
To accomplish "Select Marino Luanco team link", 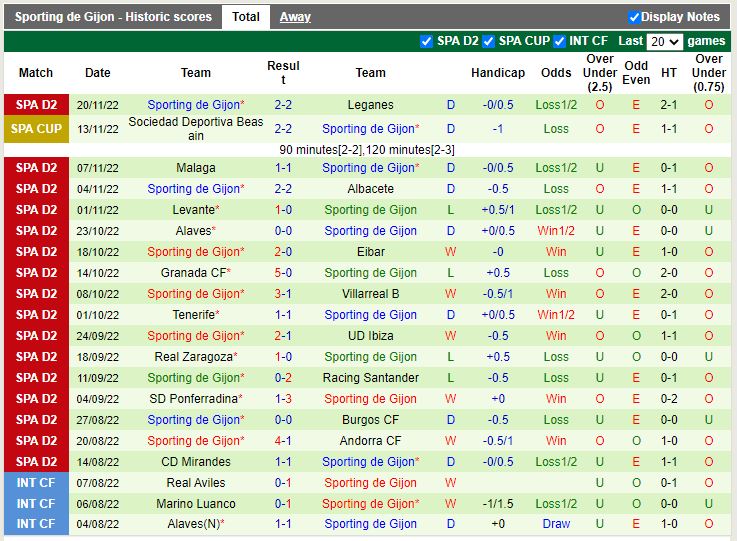I will coord(196,504).
